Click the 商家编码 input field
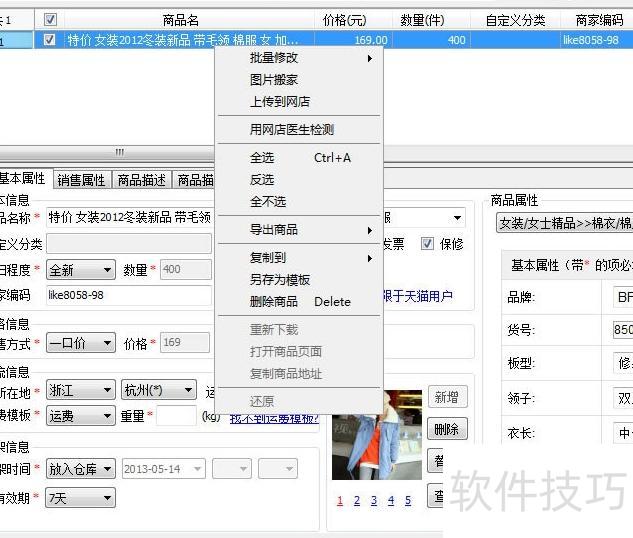This screenshot has height=538, width=633. pyautogui.click(x=128, y=295)
